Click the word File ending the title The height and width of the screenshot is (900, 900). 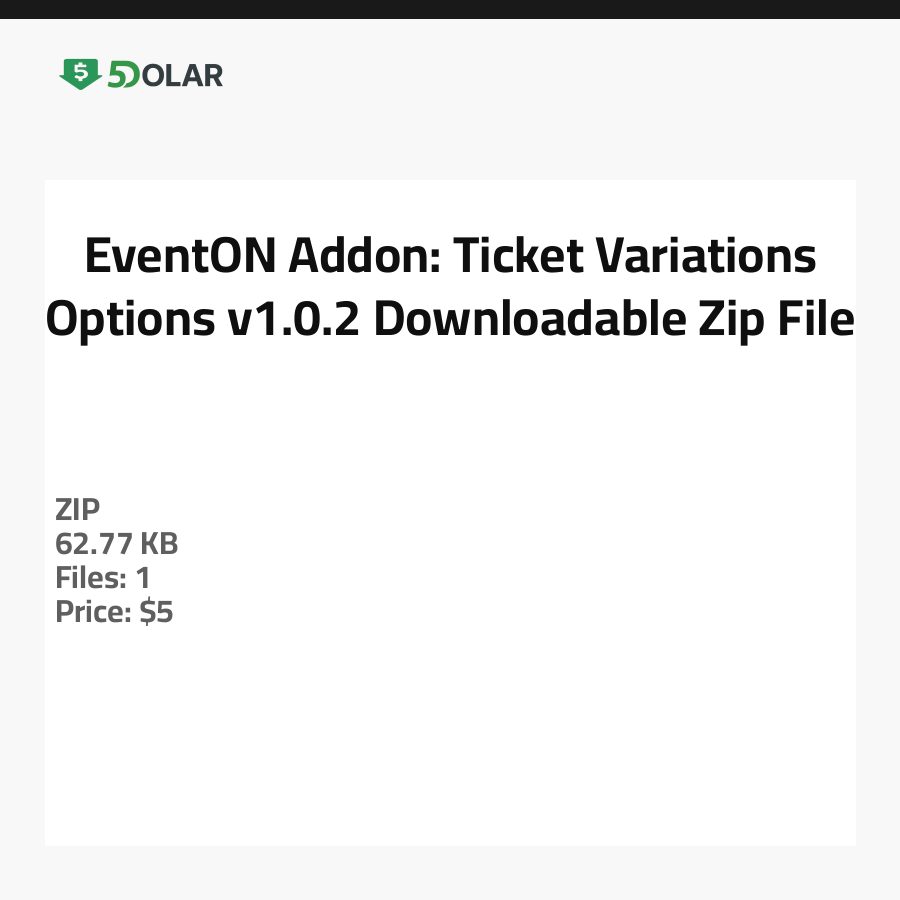pyautogui.click(x=815, y=321)
